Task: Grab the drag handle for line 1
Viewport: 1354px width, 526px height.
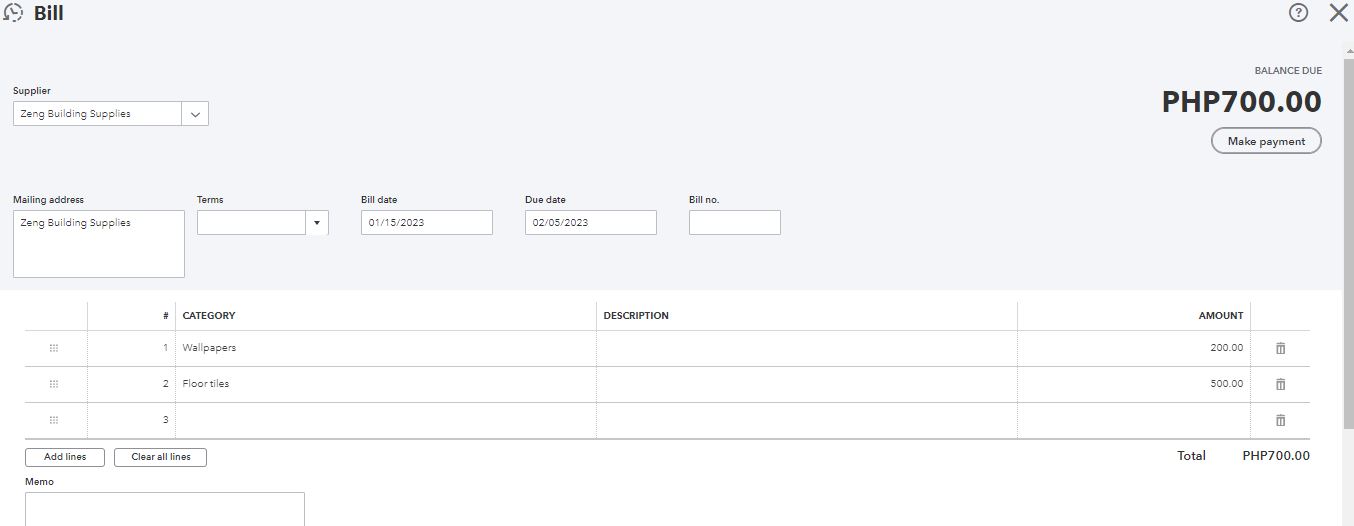Action: (54, 348)
